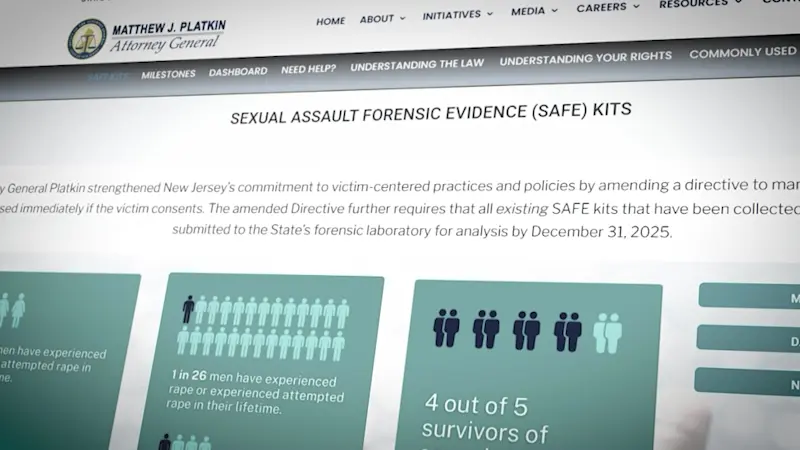Open the CAREERS menu
The image size is (800, 450).
tap(602, 8)
